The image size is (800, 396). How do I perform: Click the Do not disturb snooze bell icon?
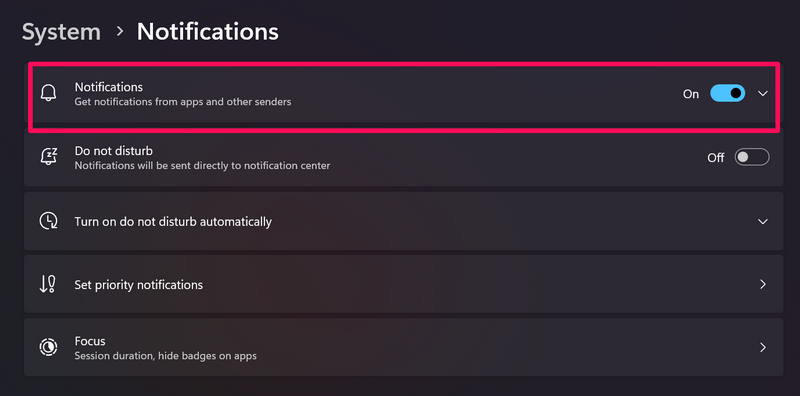pos(48,157)
